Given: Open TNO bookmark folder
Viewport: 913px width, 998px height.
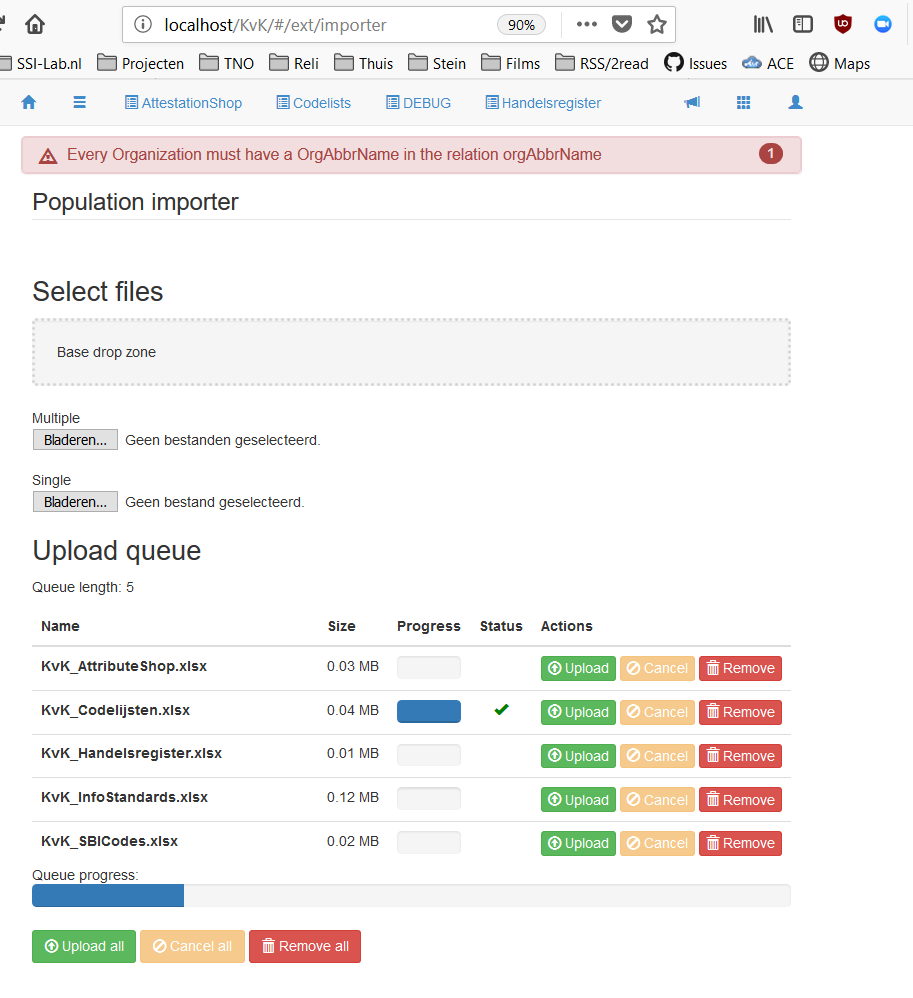Looking at the screenshot, I should click(226, 64).
